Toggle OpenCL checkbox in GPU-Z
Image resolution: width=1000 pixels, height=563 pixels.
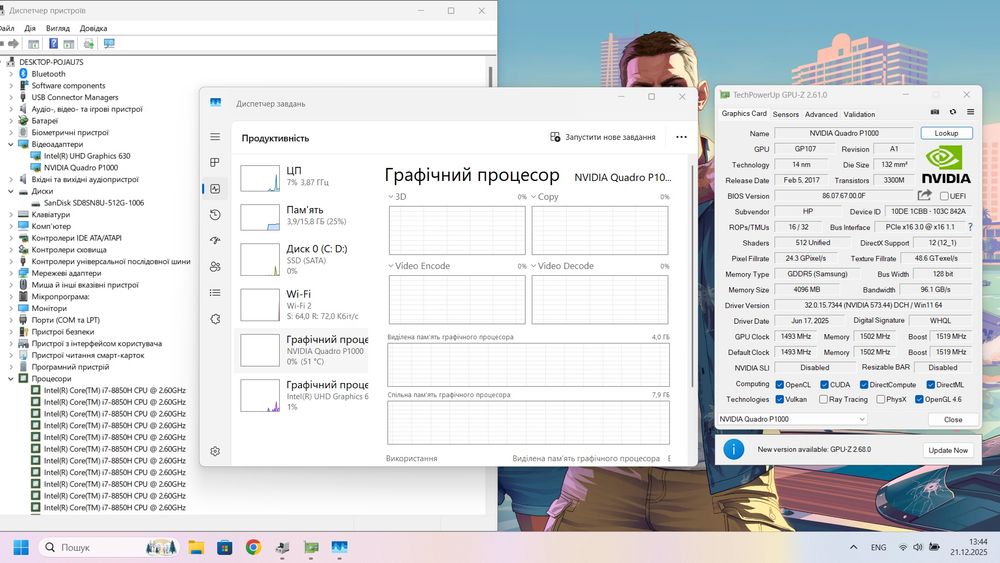coord(779,384)
